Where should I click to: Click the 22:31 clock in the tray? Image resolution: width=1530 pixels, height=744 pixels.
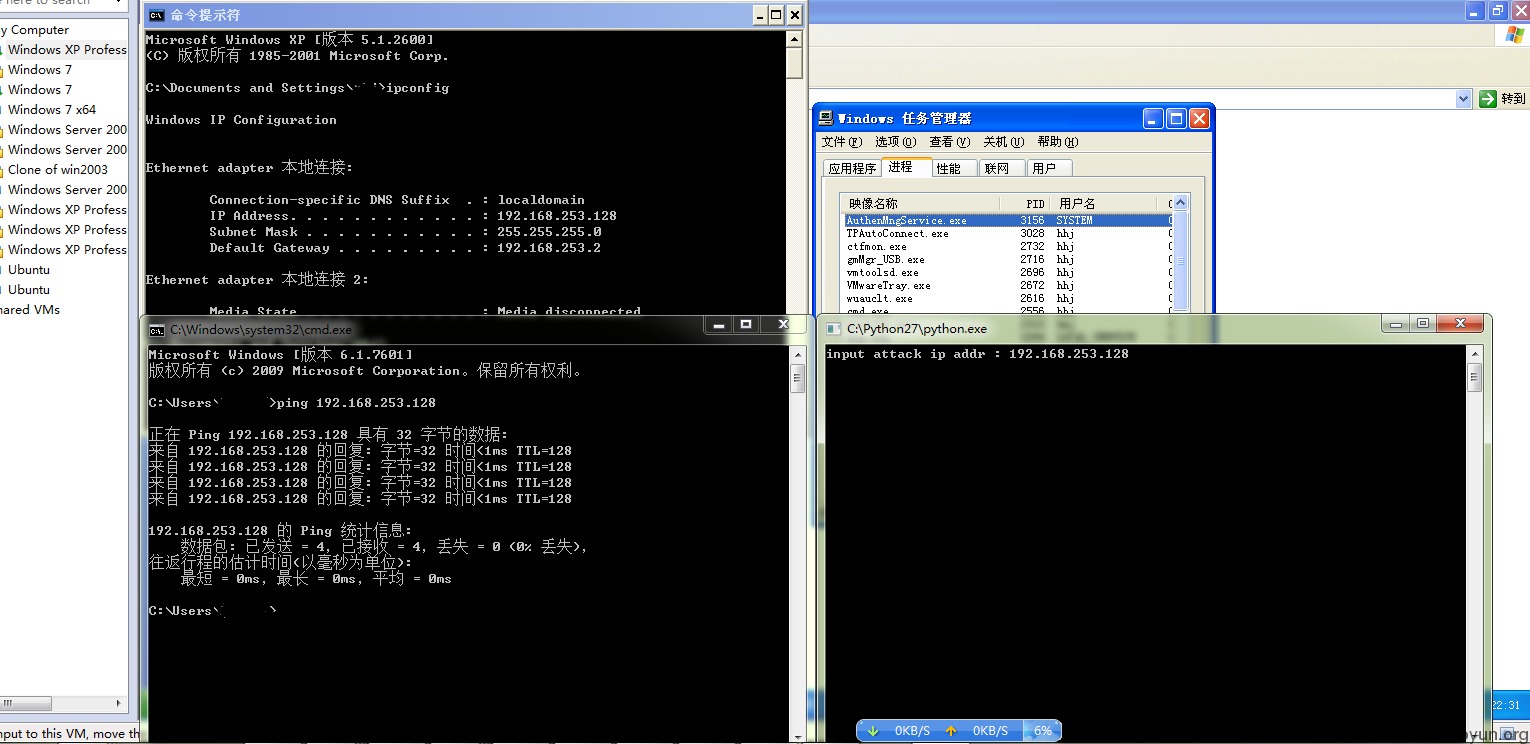click(x=1506, y=705)
